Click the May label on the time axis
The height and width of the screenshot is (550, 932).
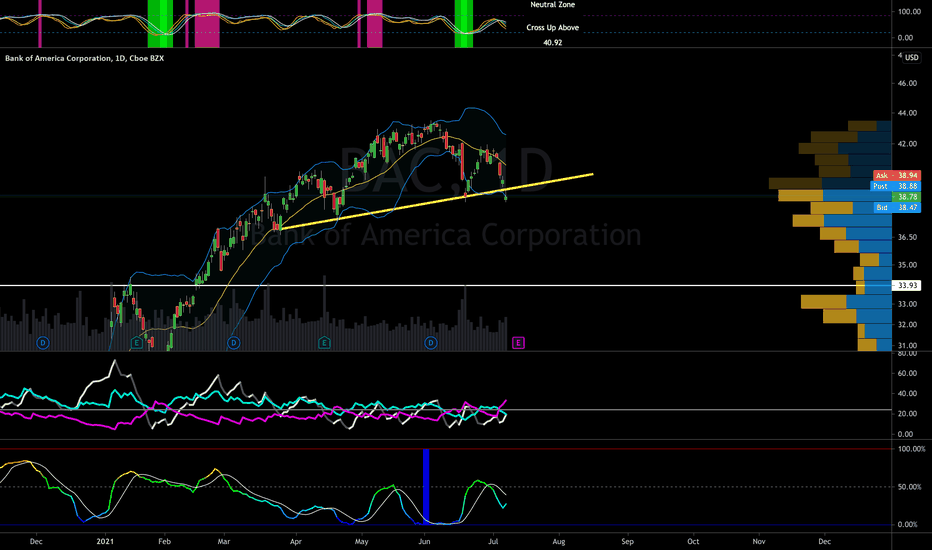click(x=361, y=542)
